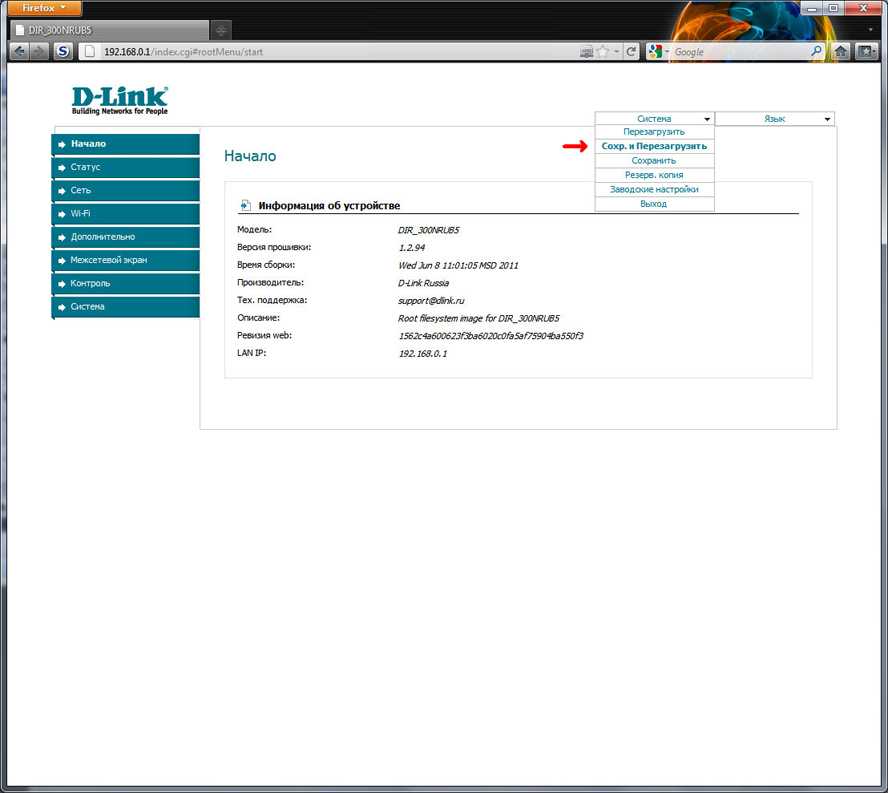Click the S add-on icon in the toolbar

click(x=63, y=52)
